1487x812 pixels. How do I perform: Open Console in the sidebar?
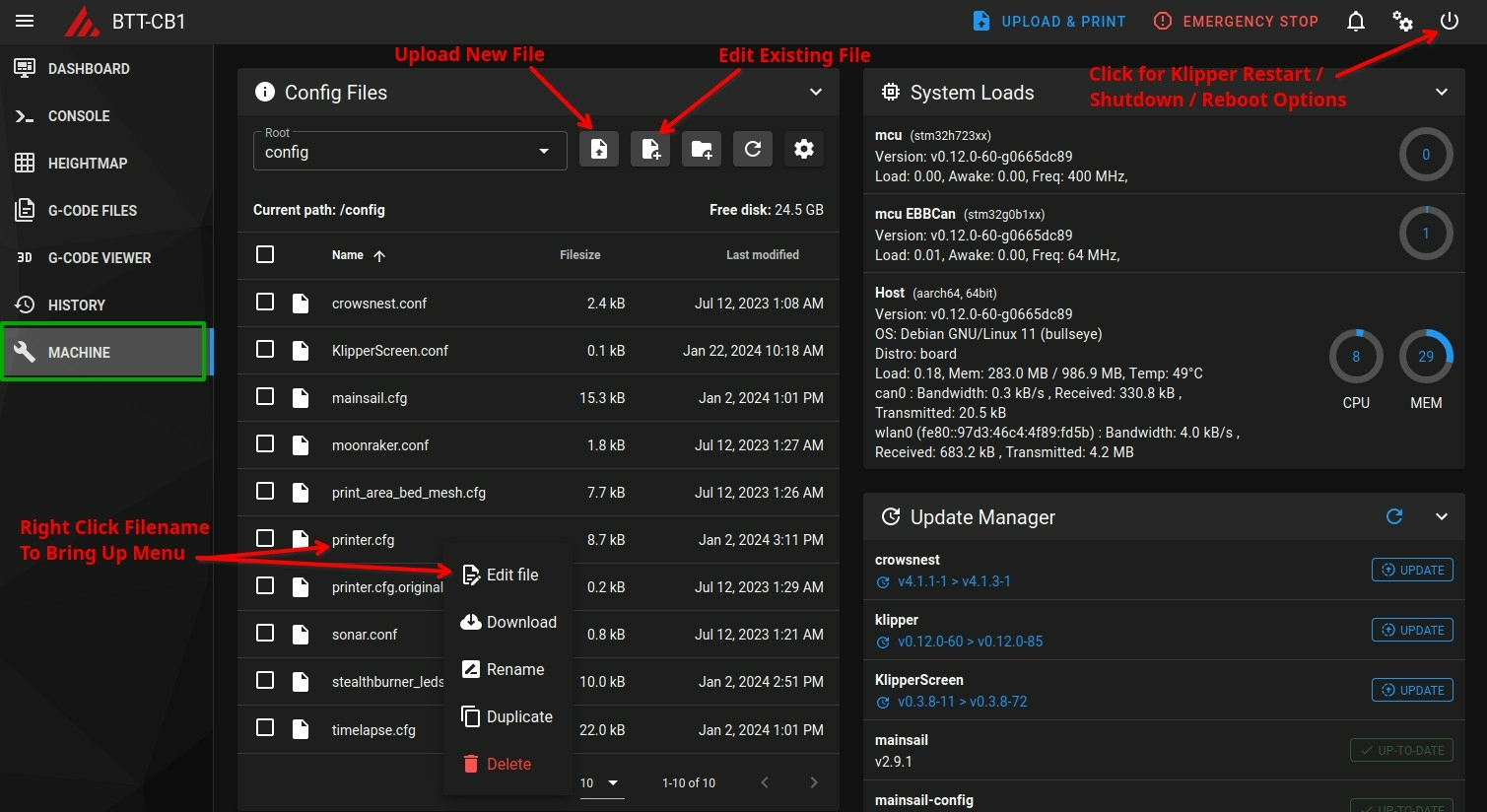106,115
